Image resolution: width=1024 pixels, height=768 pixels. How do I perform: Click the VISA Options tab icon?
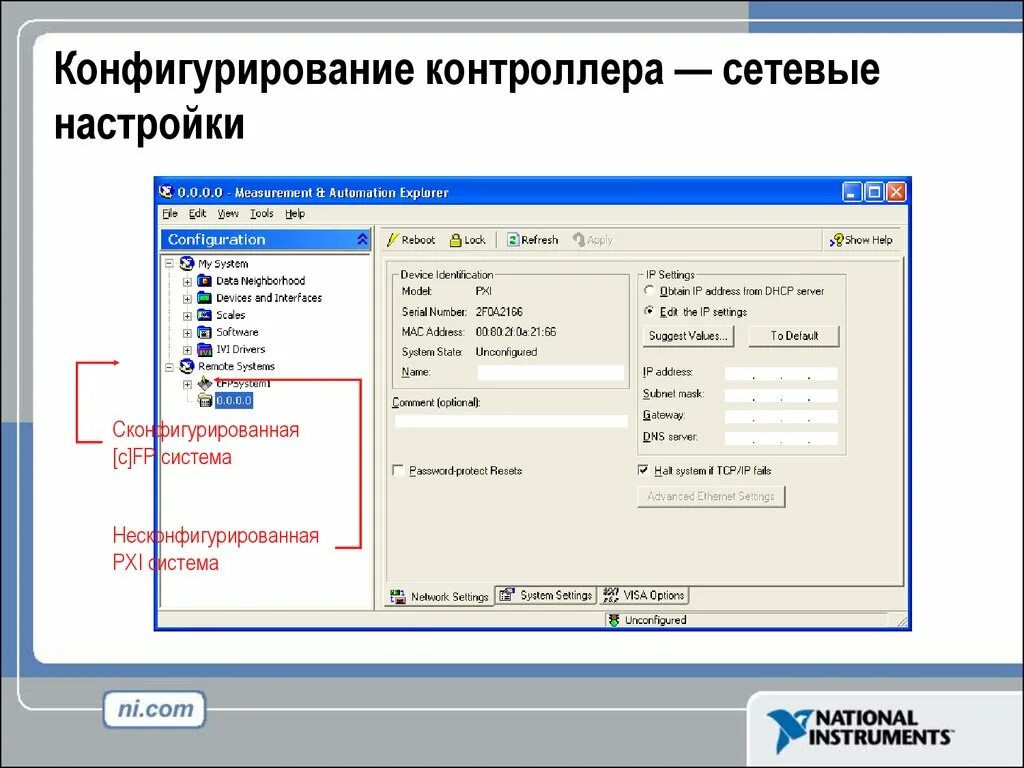(611, 595)
